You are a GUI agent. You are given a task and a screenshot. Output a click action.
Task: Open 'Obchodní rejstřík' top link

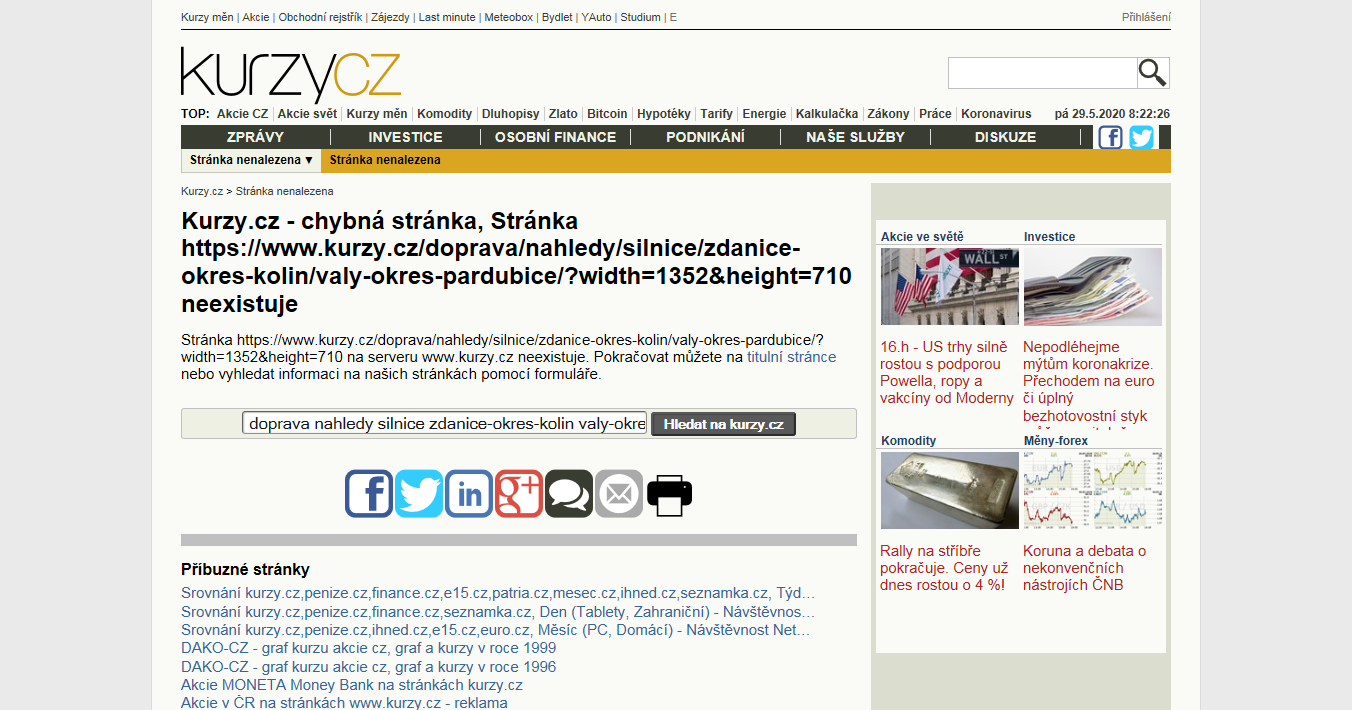[322, 17]
